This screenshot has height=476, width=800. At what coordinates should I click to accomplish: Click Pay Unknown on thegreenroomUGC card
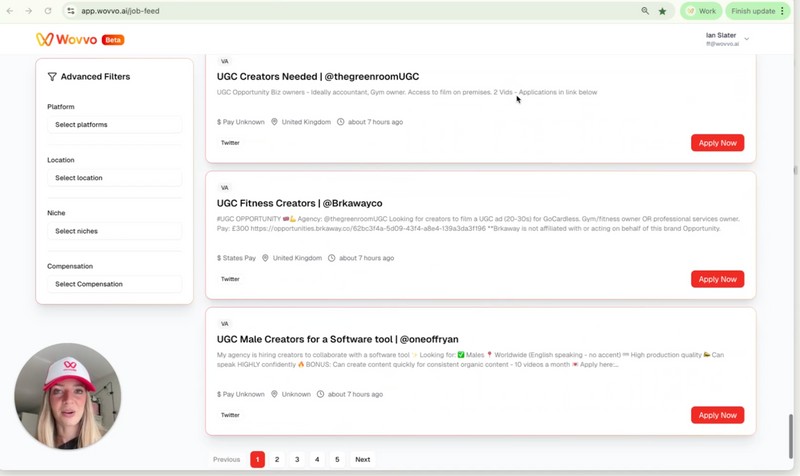(241, 122)
